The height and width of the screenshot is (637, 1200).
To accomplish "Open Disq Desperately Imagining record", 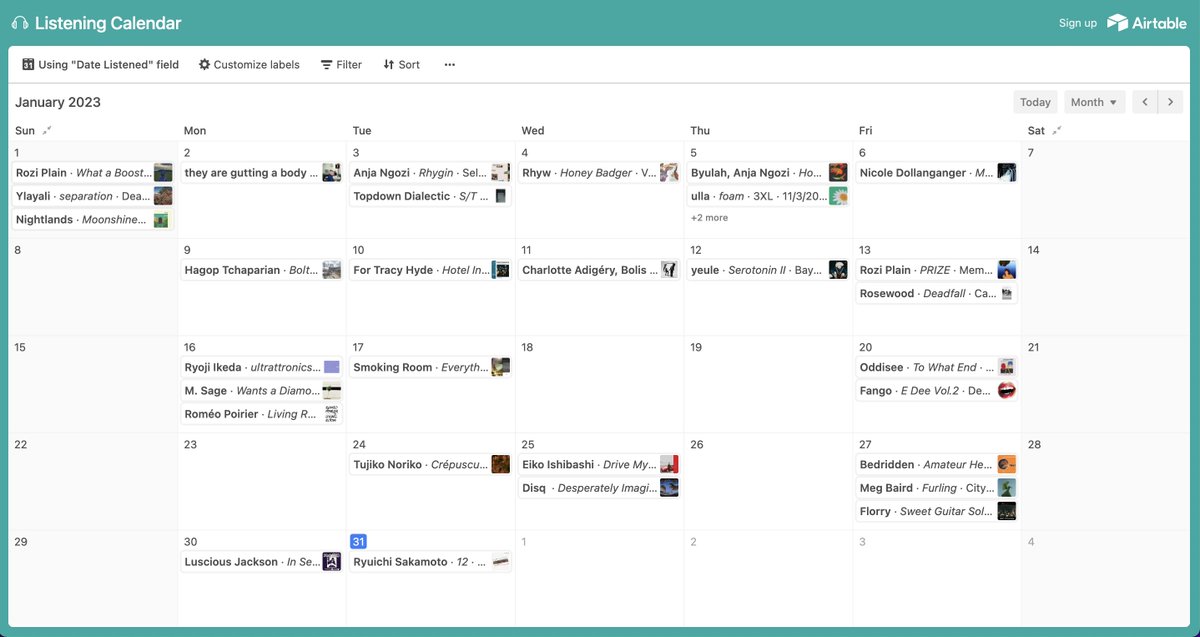I will (x=600, y=488).
